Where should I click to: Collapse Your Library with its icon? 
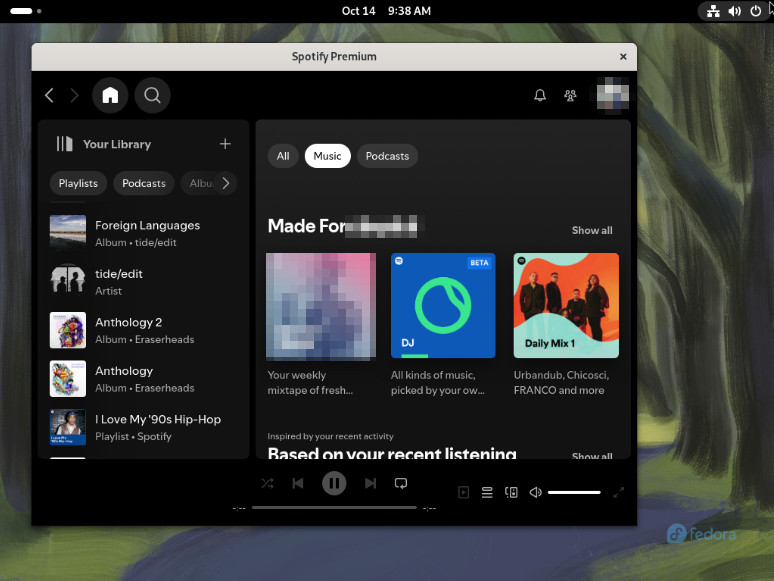[x=64, y=144]
